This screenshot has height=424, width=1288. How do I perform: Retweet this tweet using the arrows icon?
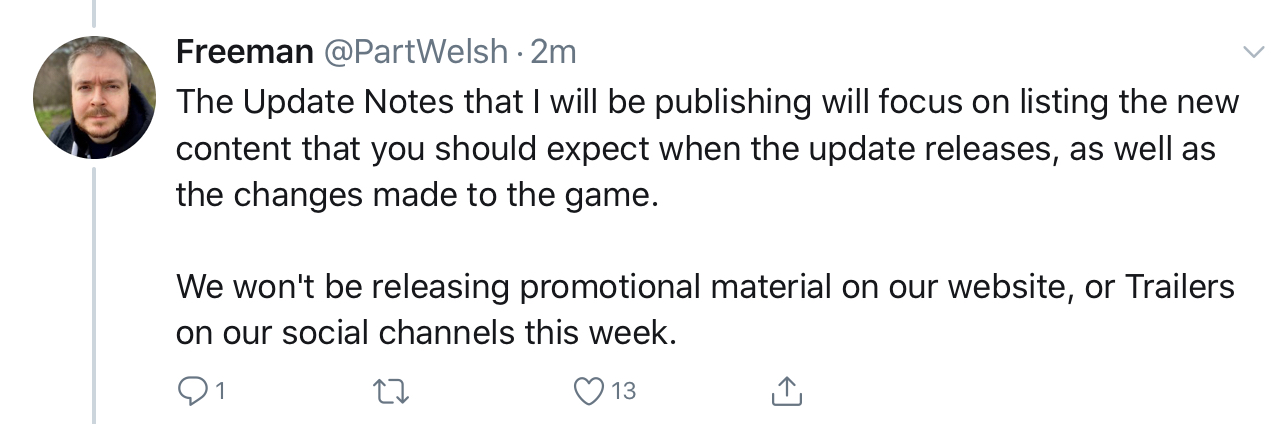386,392
